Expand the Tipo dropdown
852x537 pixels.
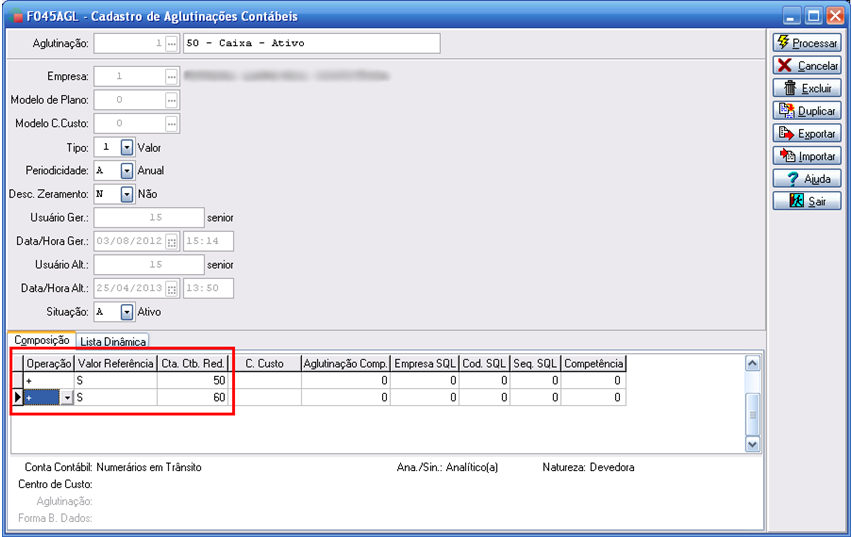127,147
